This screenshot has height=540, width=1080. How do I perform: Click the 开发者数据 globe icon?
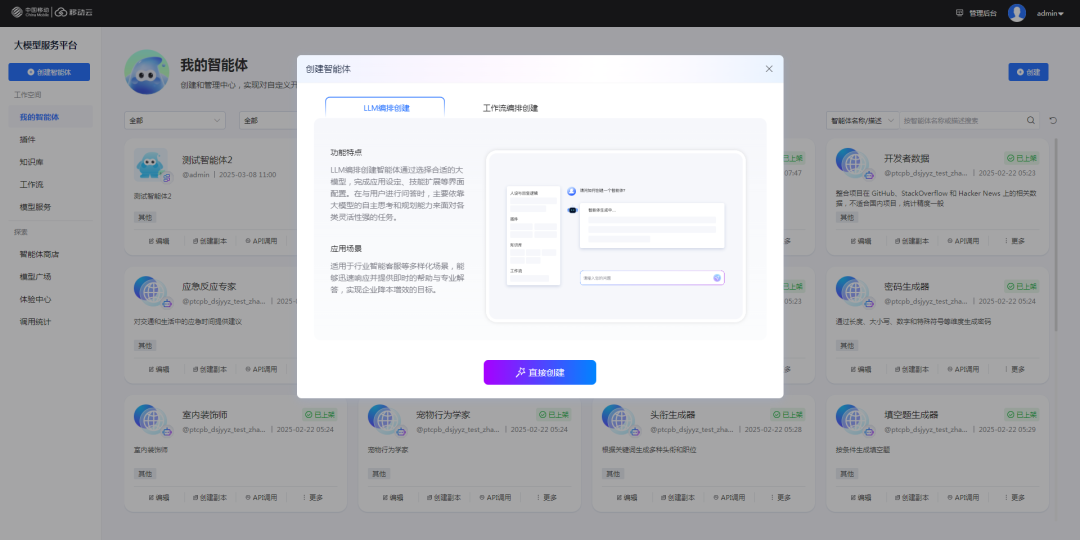click(852, 165)
